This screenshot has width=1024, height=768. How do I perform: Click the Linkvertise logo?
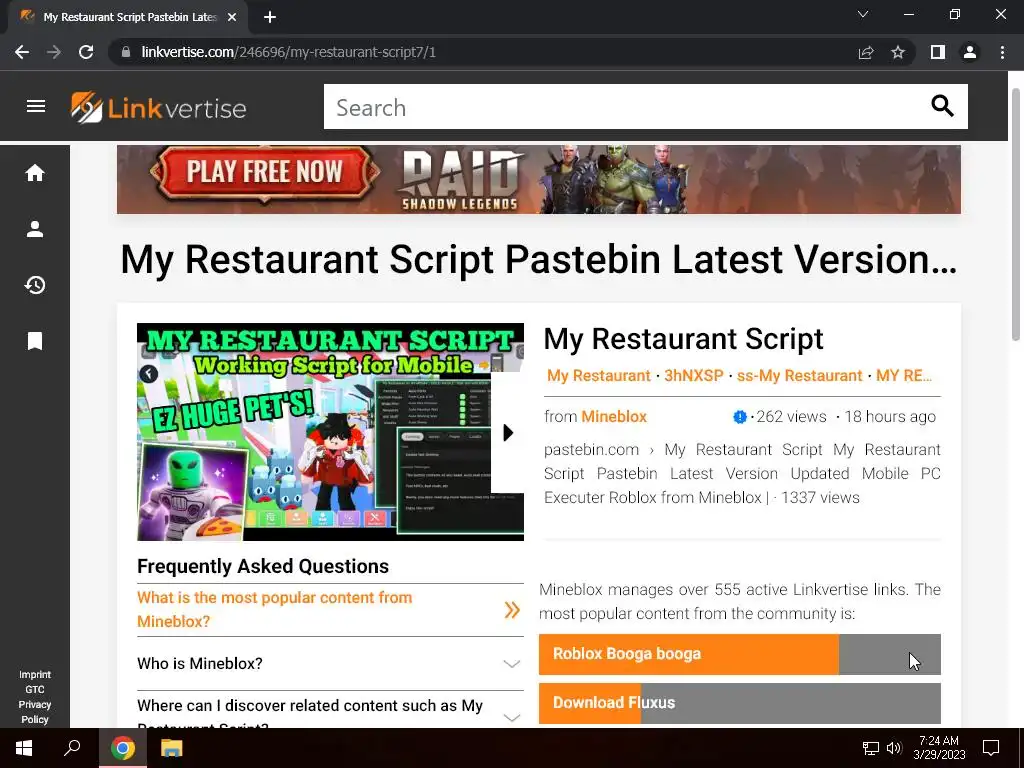click(158, 107)
